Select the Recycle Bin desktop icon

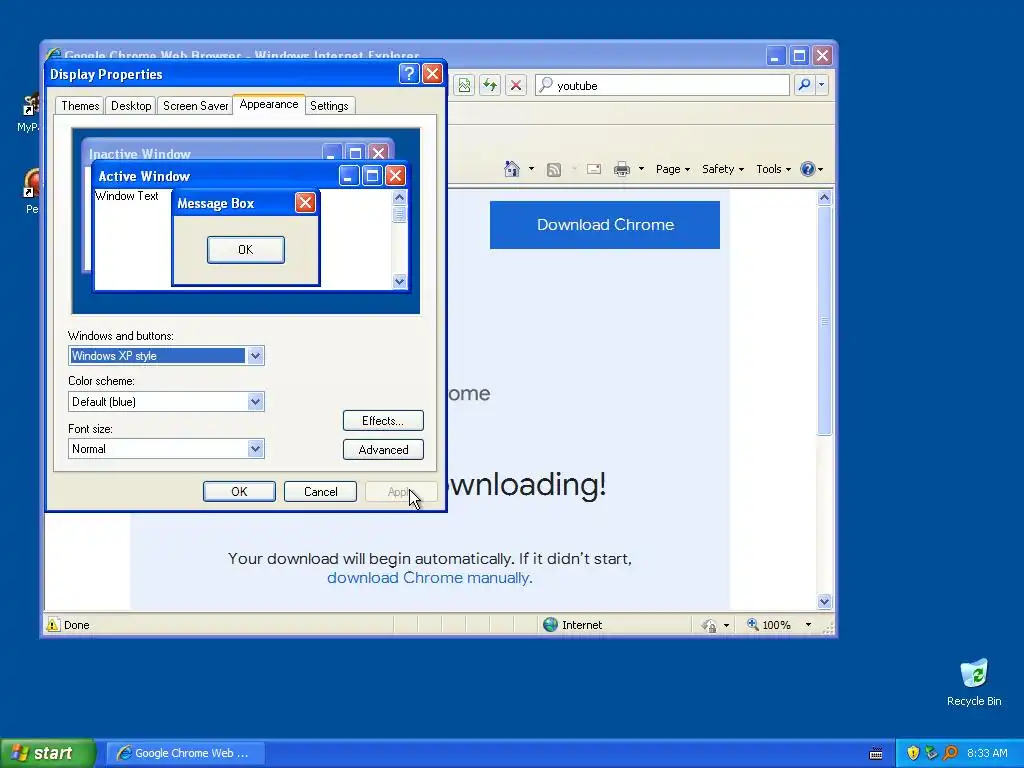coord(974,682)
